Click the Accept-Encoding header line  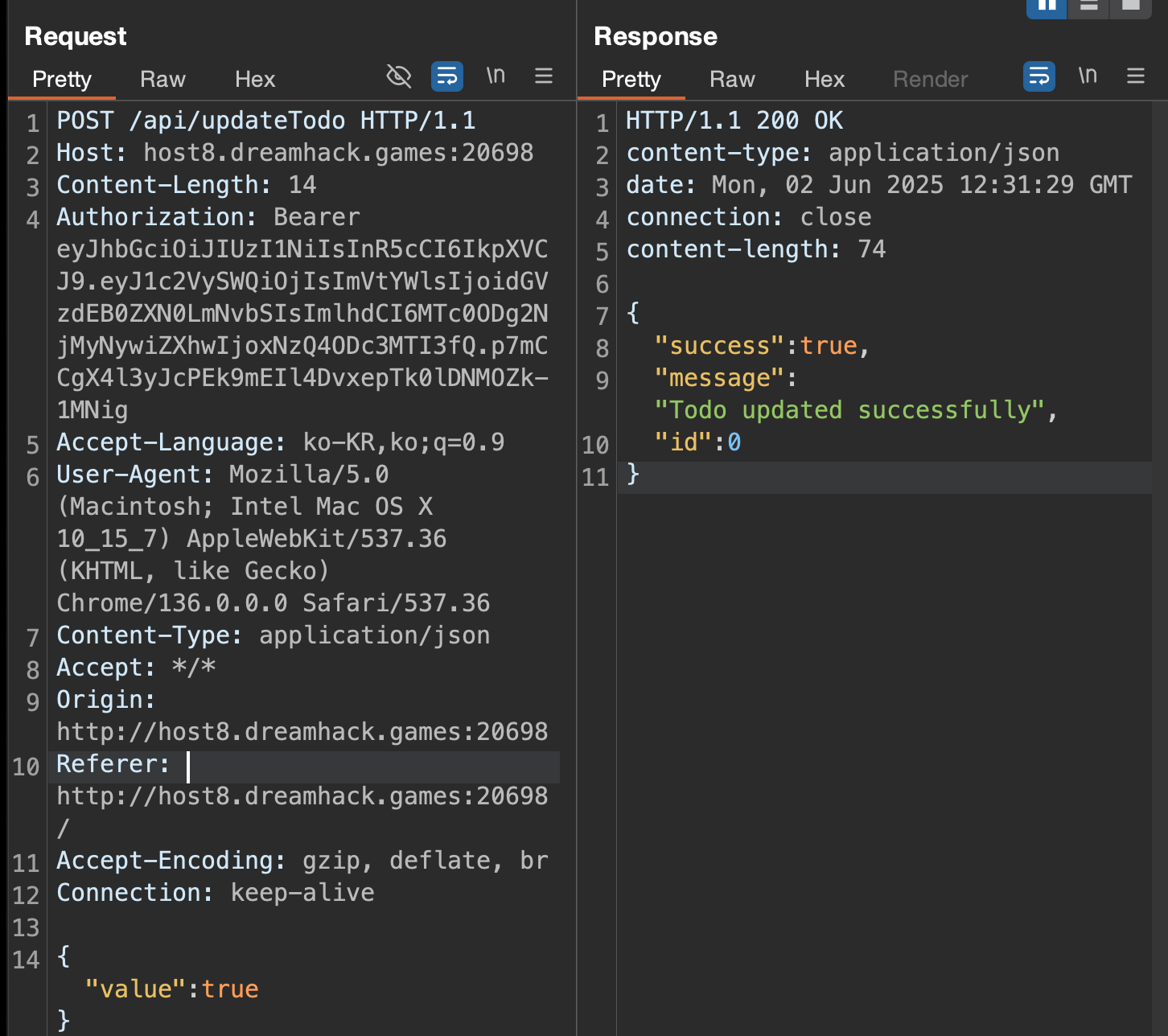302,861
